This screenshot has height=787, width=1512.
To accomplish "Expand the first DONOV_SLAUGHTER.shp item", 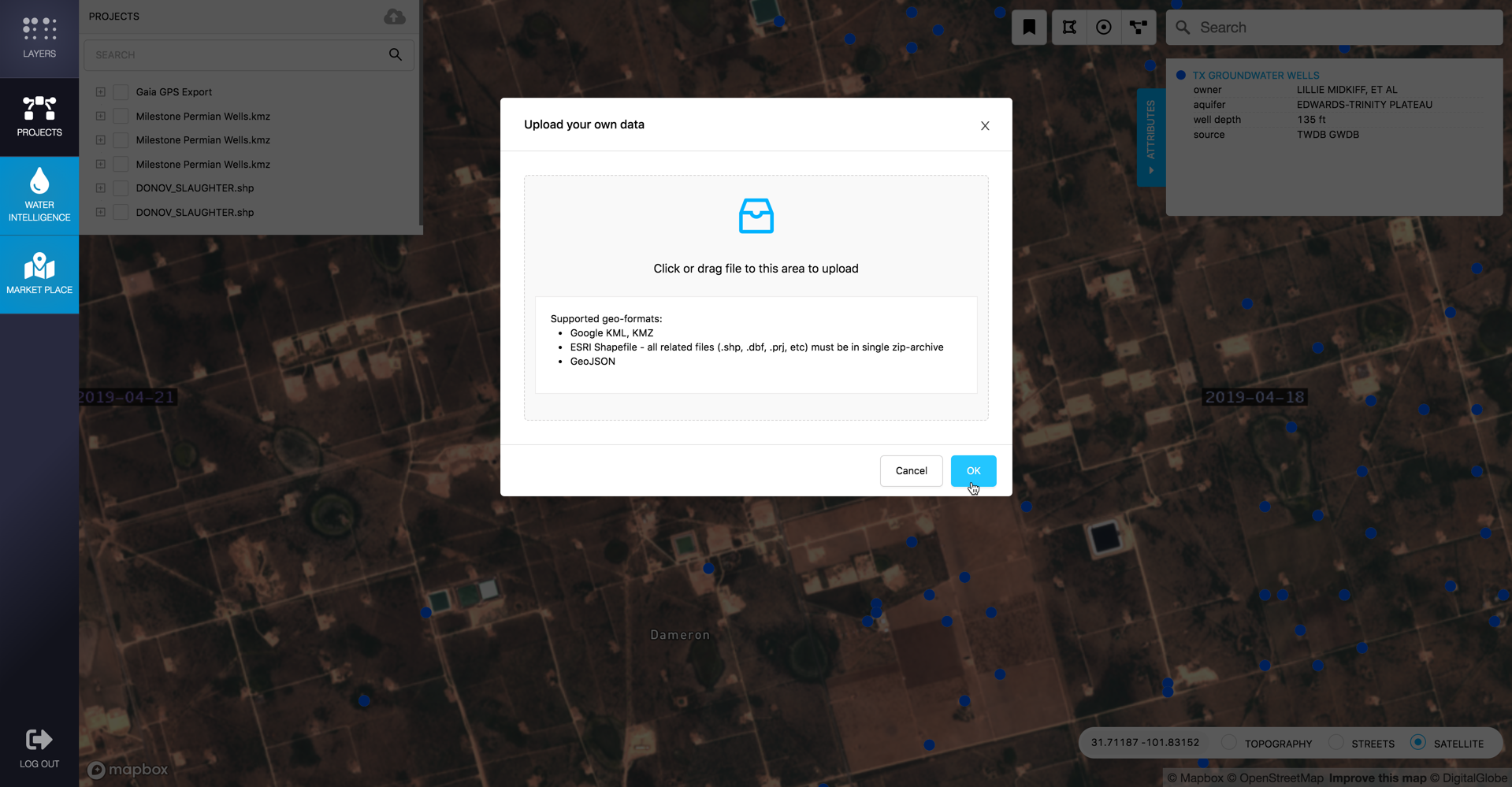I will coord(101,188).
